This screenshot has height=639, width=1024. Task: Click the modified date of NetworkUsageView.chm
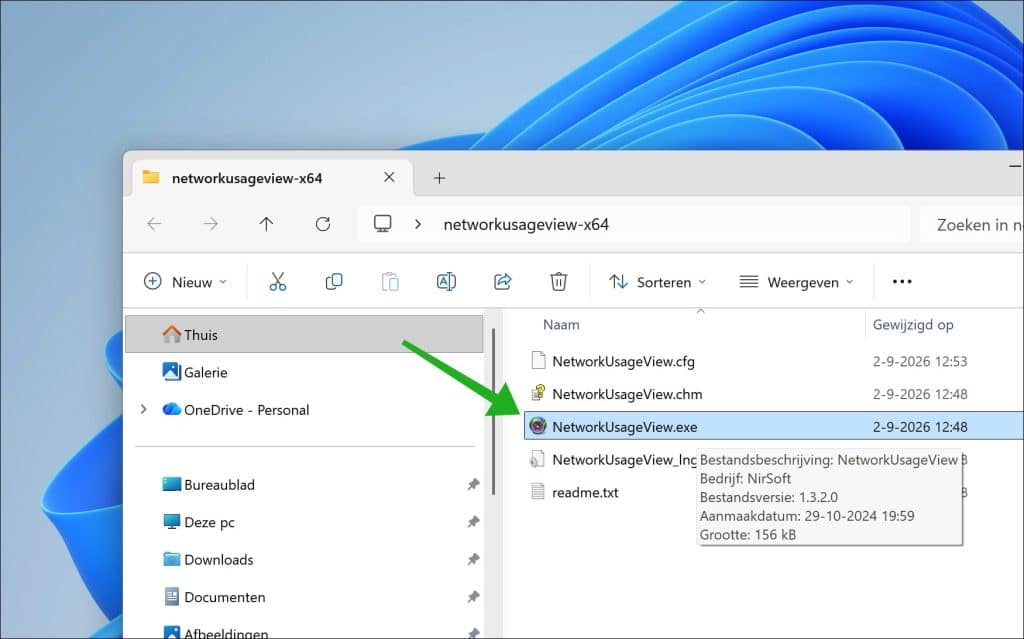(x=920, y=394)
